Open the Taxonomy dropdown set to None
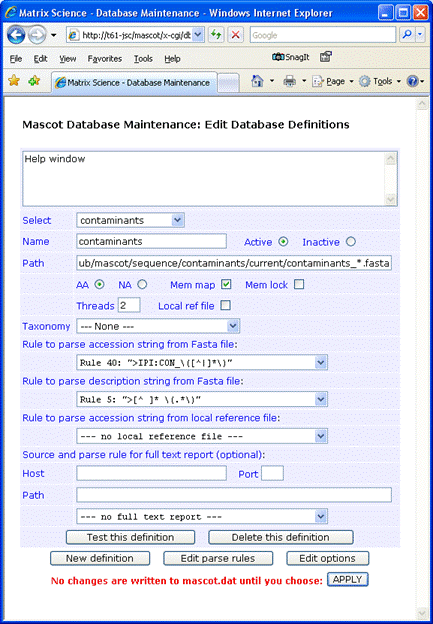The image size is (433, 624). pos(158,326)
